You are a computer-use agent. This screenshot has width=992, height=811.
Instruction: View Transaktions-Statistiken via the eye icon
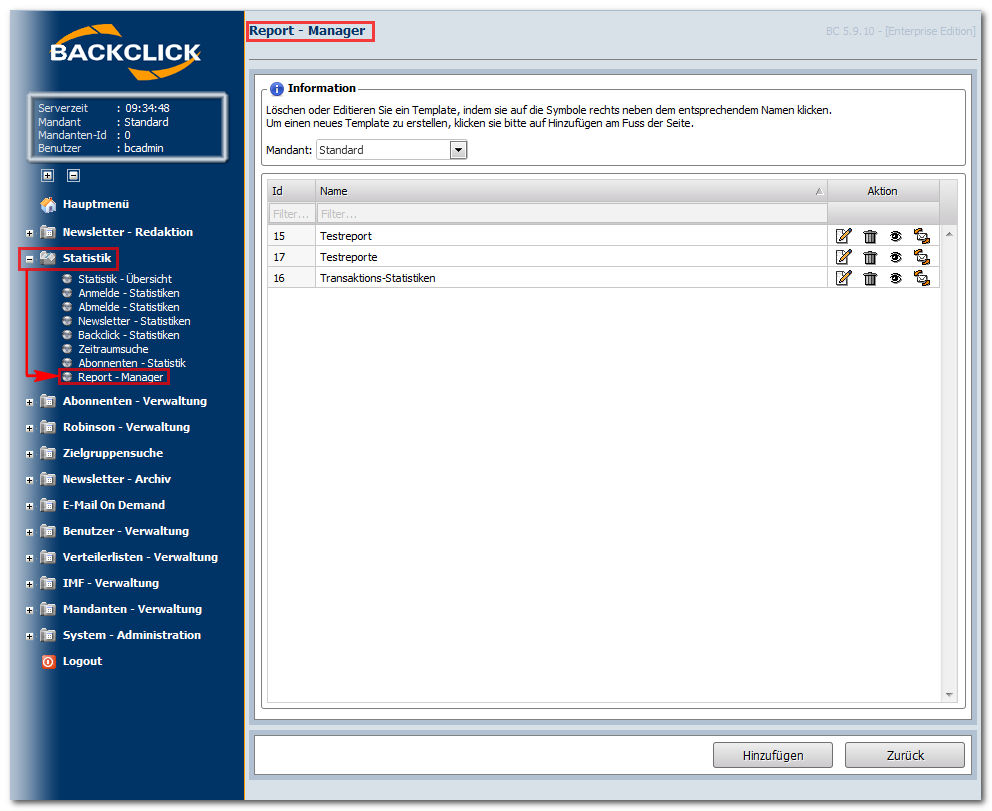tap(895, 278)
